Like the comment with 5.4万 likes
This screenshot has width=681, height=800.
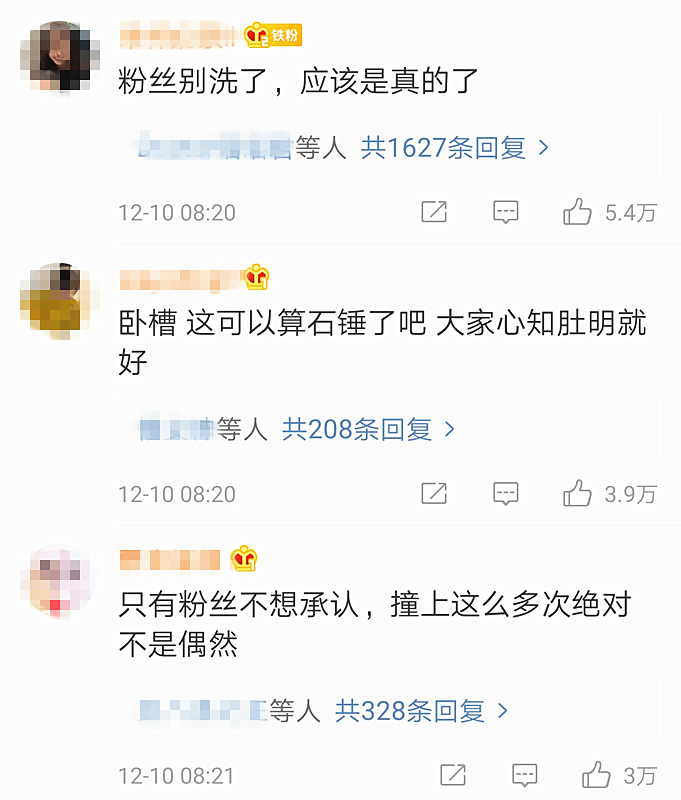[577, 211]
